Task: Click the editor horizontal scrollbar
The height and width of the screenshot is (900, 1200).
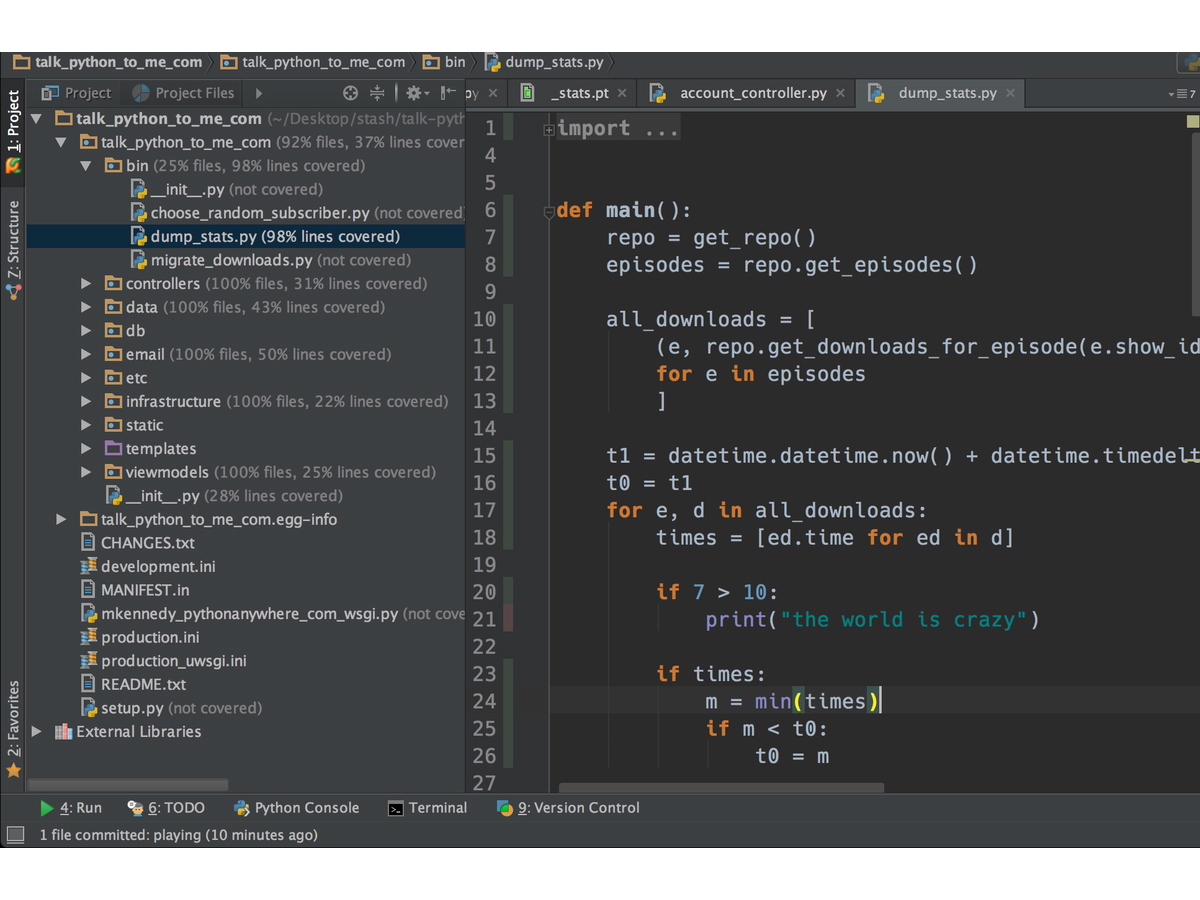Action: coord(720,788)
